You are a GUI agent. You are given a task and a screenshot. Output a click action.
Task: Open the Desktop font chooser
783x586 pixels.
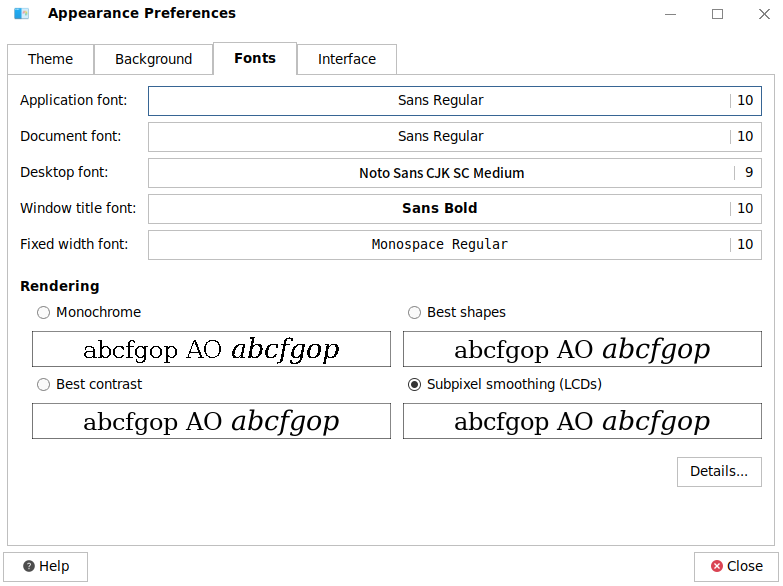(454, 172)
